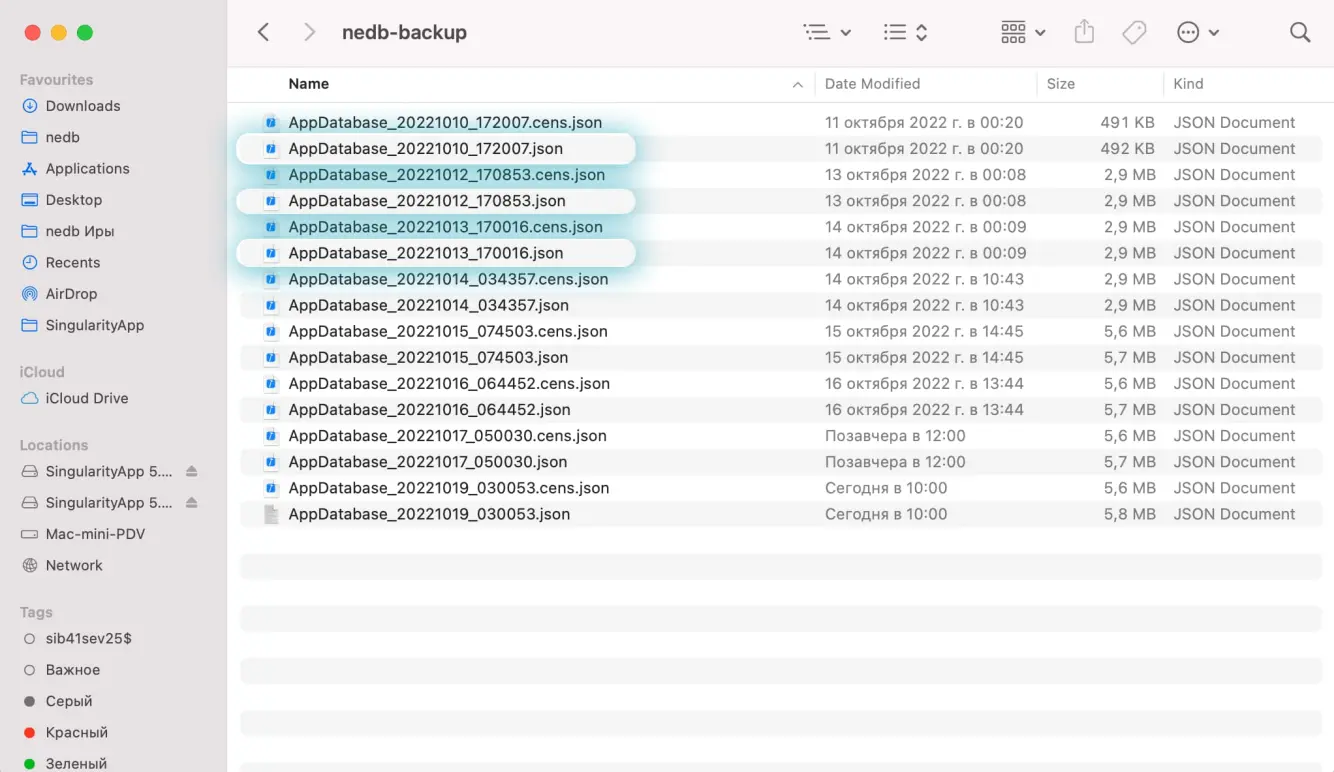
Task: Sort by Date Modified column header
Action: click(x=872, y=84)
